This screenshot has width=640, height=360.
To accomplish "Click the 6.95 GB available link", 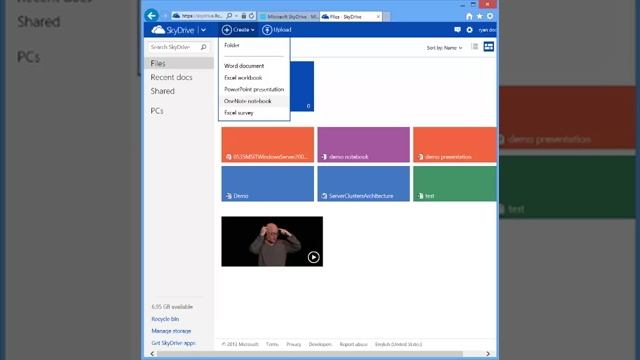I will click(172, 307).
